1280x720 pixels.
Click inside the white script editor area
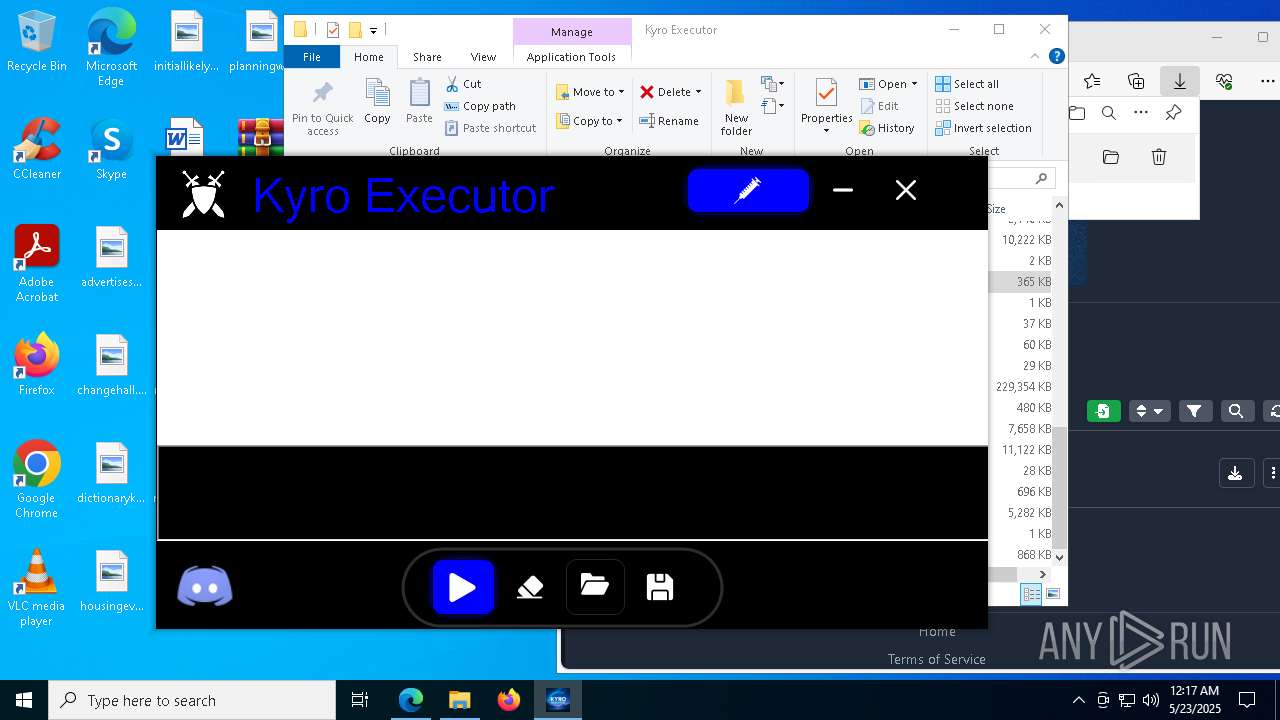[x=572, y=337]
